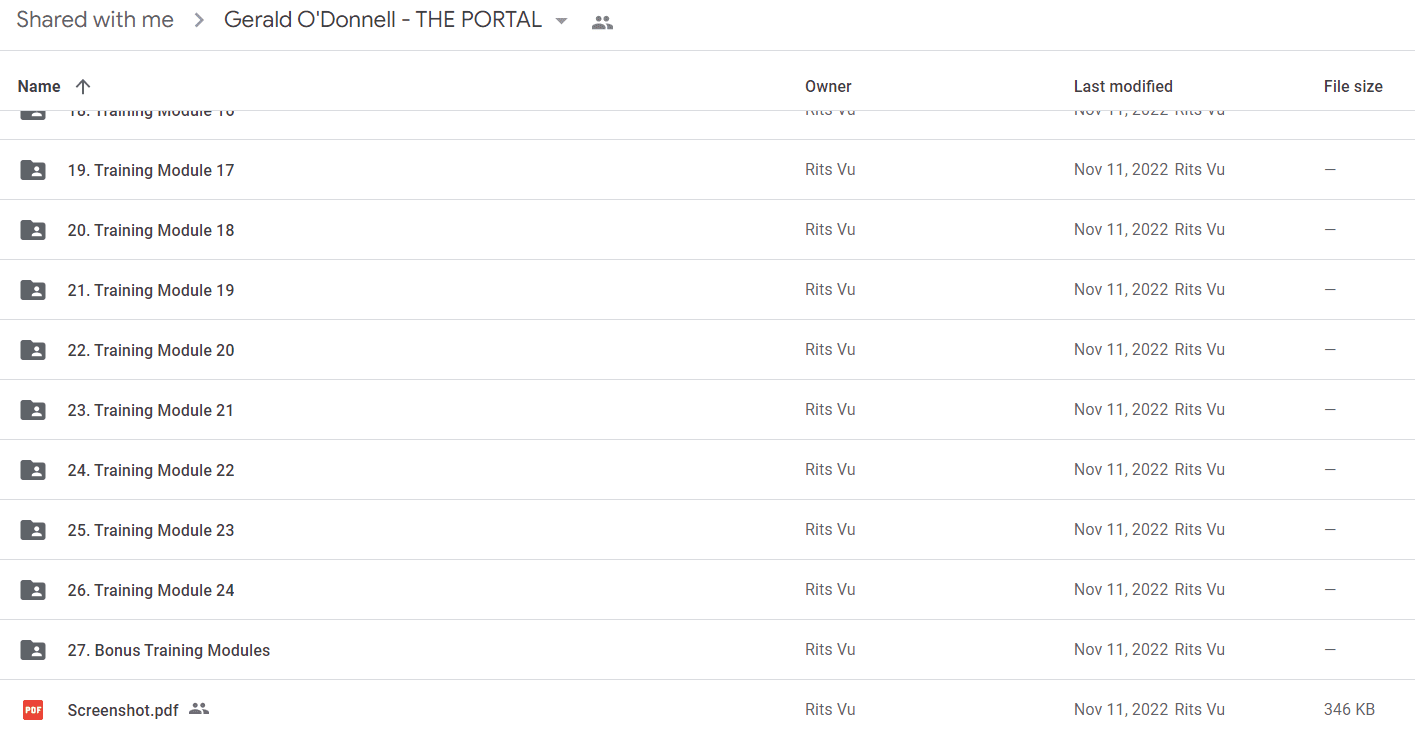
Task: Select 20. Training Module 18 folder name
Action: [x=151, y=230]
